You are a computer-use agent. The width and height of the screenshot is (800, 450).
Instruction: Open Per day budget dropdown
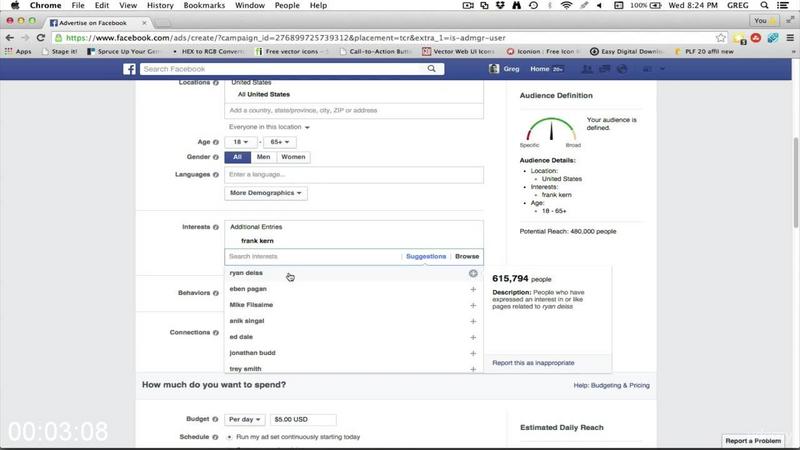[x=244, y=419]
